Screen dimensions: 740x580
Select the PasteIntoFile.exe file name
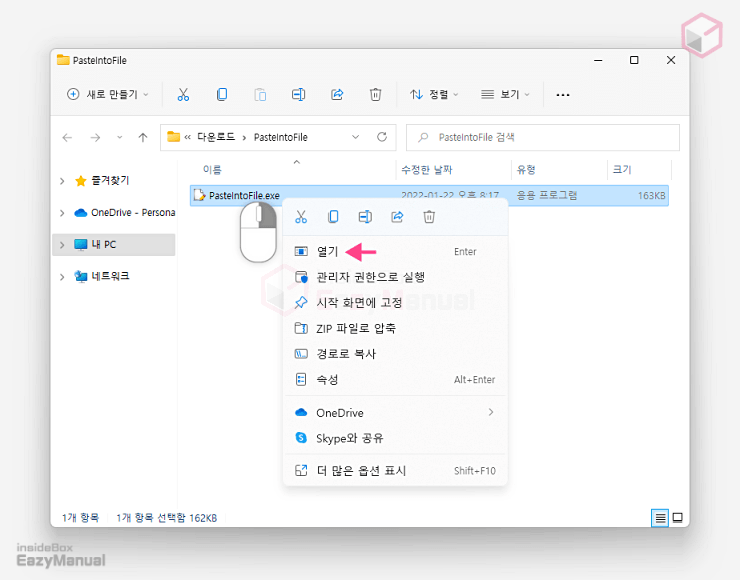click(x=244, y=195)
